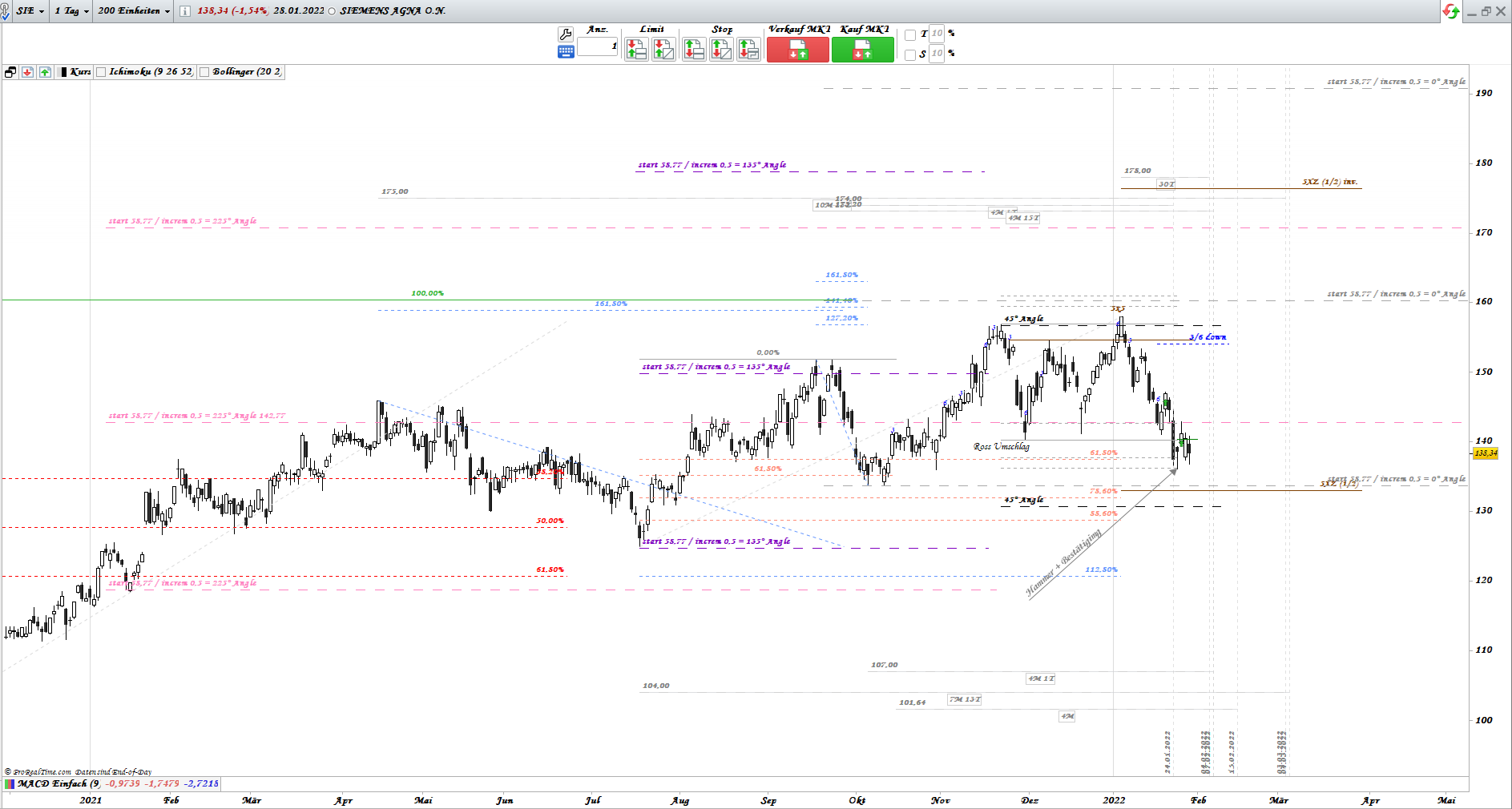The width and height of the screenshot is (1512, 809).
Task: Click the "3XZ (1/2) inv." label
Action: click(1330, 182)
